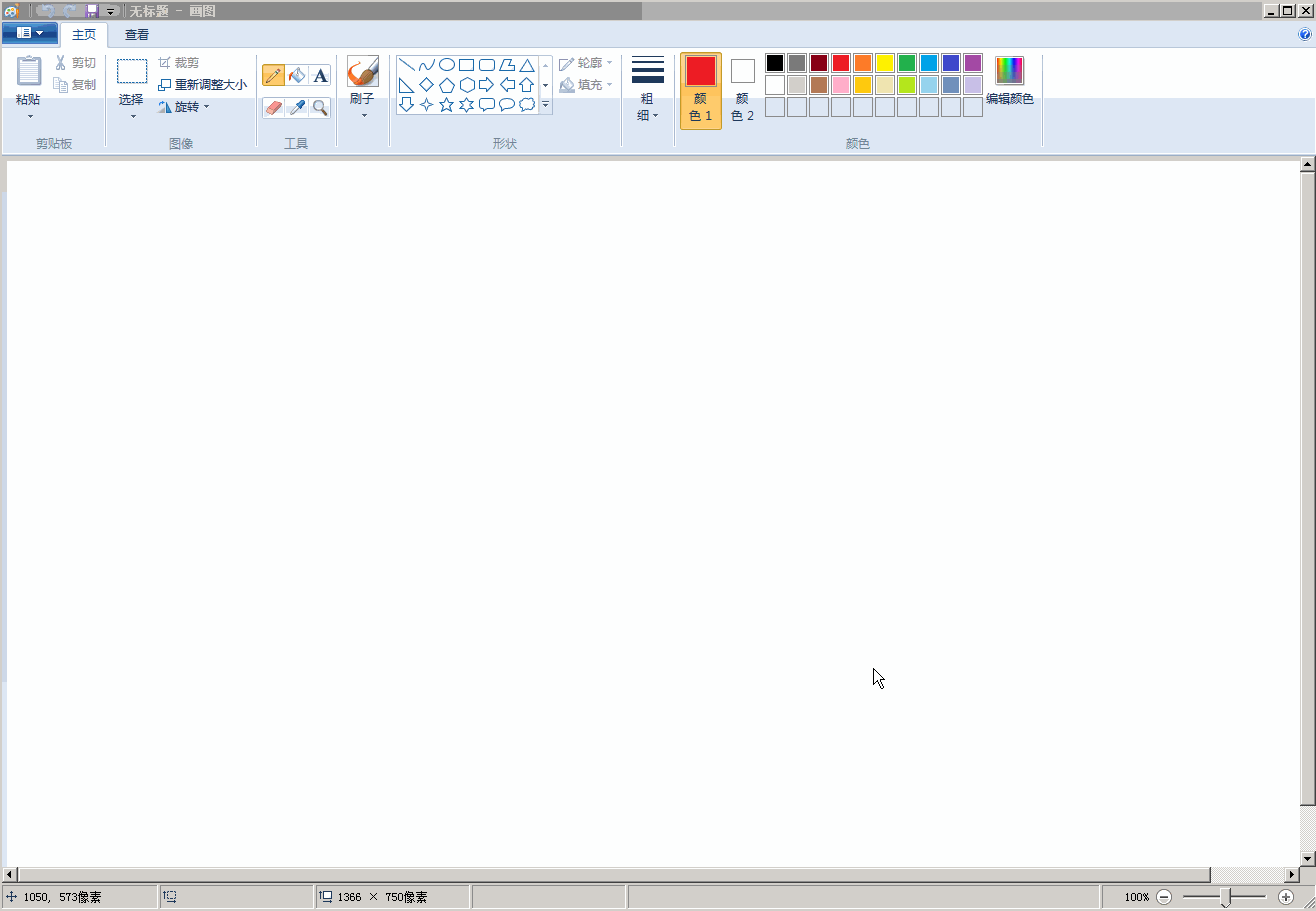The height and width of the screenshot is (911, 1316).
Task: Choose the Cloud callout shape
Action: tap(527, 104)
